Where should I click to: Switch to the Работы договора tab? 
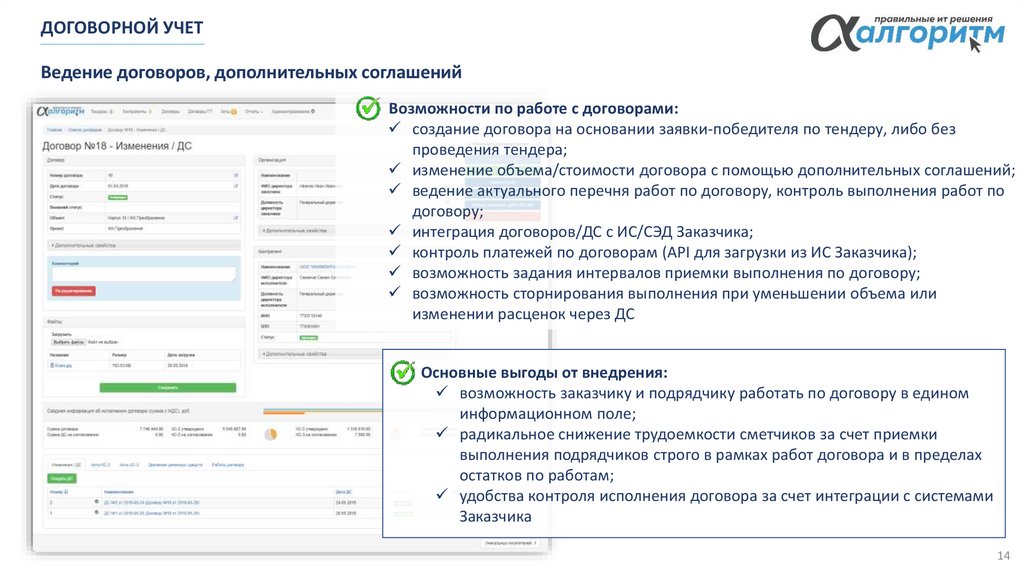pyautogui.click(x=228, y=465)
